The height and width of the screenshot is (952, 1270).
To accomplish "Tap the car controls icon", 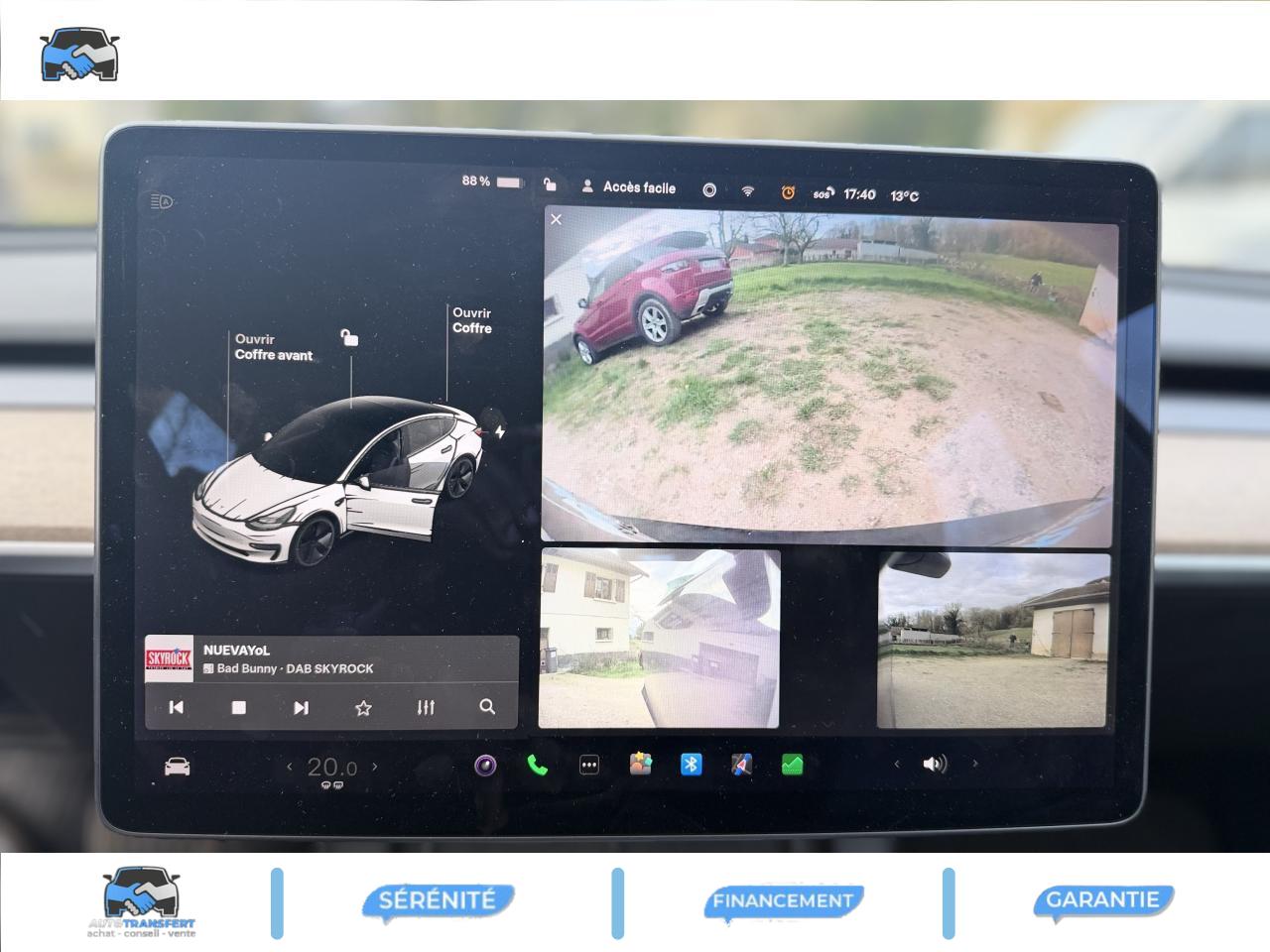I will point(177,767).
